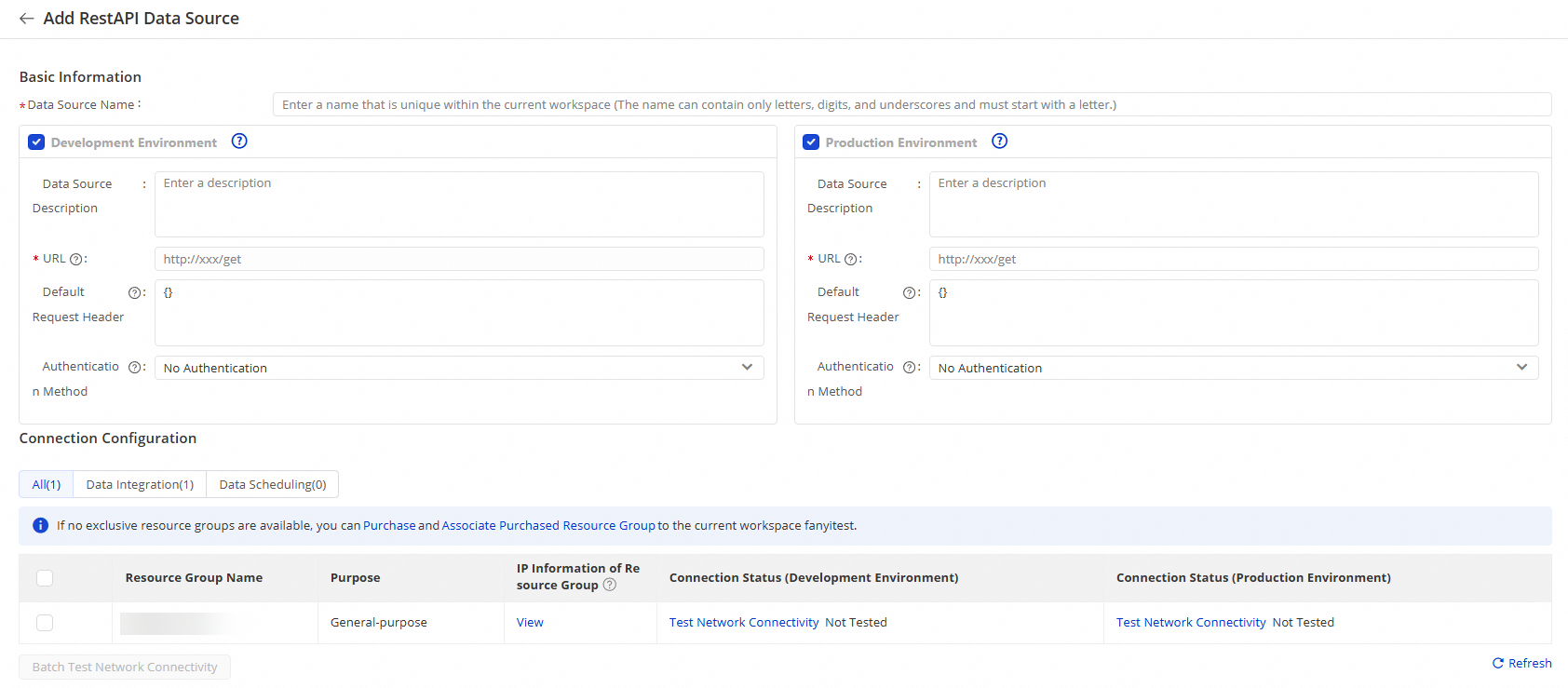
Task: Go back using the arrow icon
Action: click(27, 19)
